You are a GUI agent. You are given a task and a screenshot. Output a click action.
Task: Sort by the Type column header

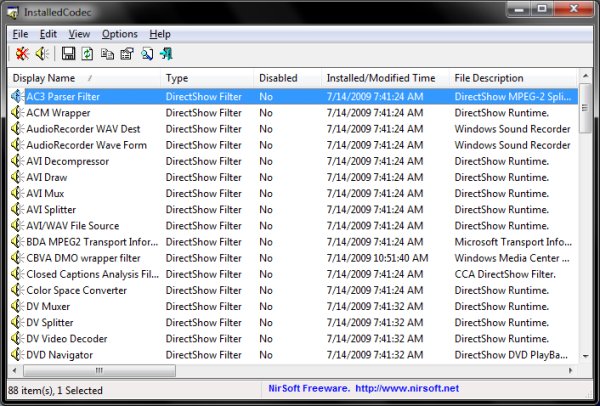(x=207, y=78)
